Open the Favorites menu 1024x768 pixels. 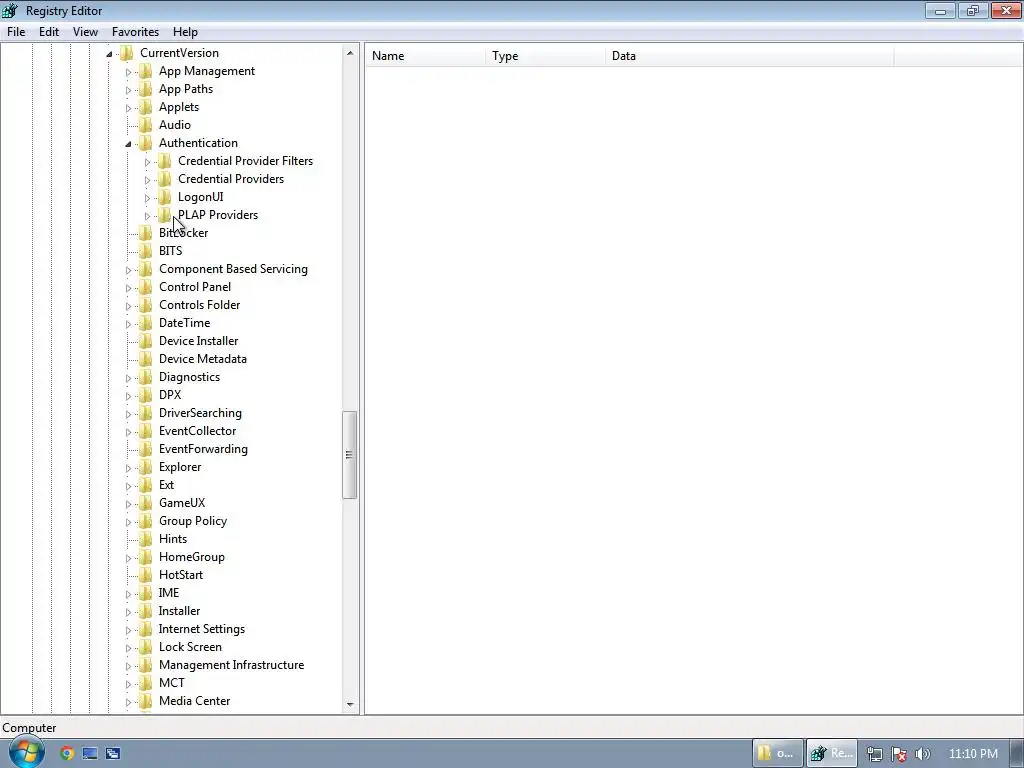tap(135, 32)
